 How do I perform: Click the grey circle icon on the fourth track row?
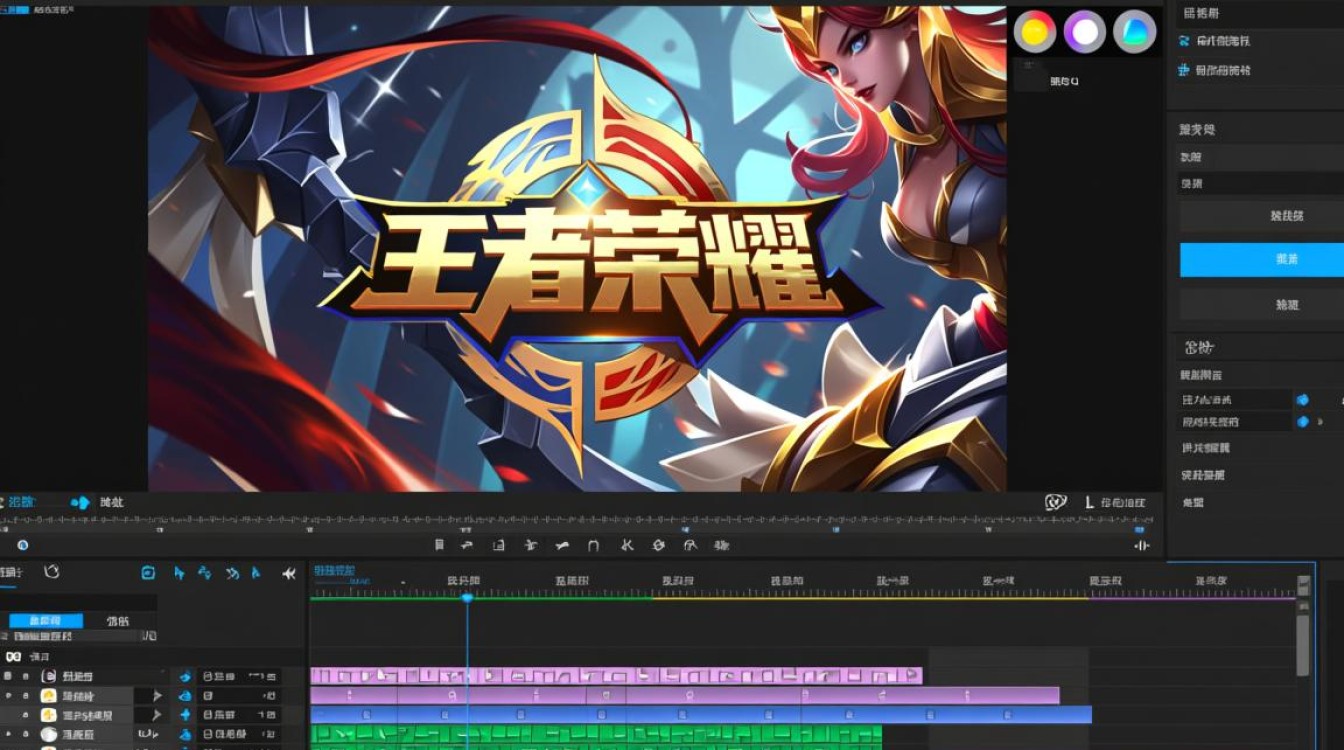click(48, 735)
